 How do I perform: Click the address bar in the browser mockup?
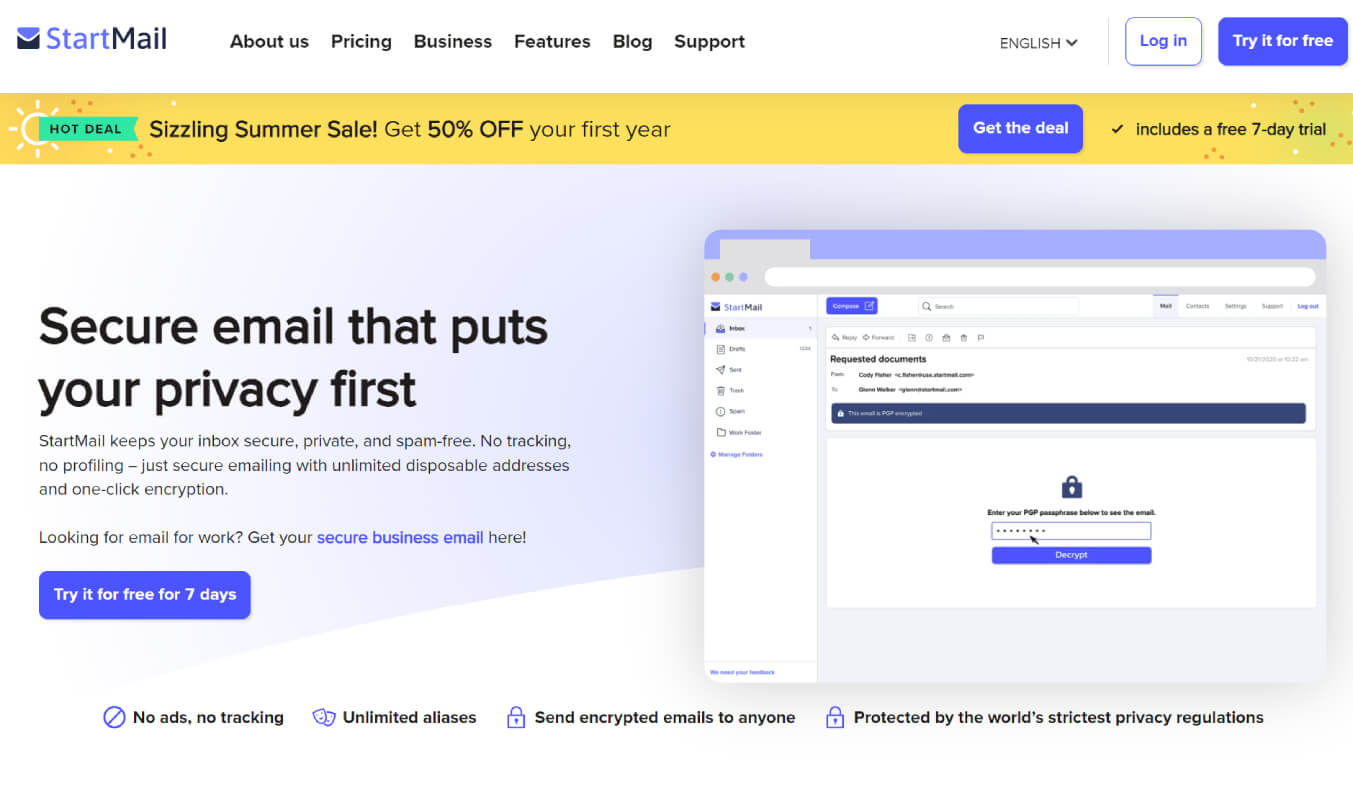(x=1040, y=276)
